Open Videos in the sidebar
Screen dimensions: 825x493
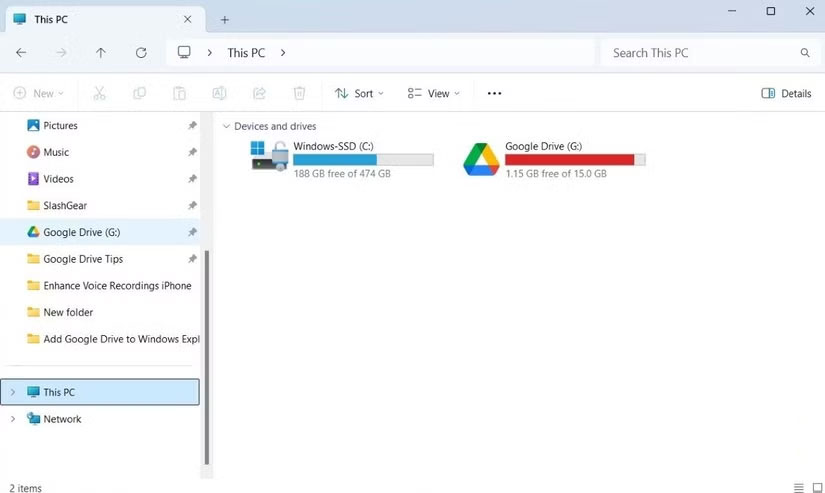point(58,179)
